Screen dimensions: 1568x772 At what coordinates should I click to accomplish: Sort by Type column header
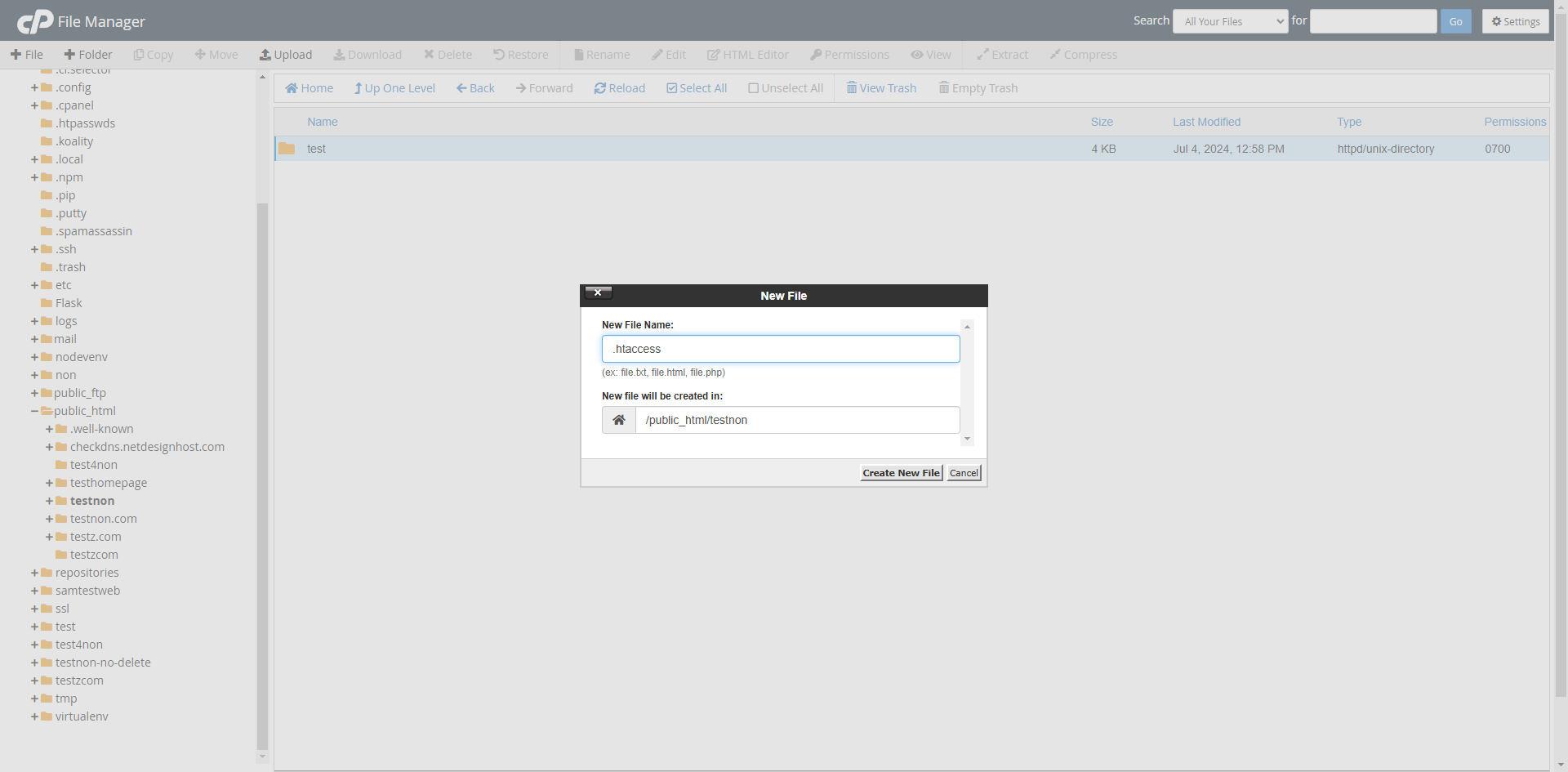(x=1349, y=122)
